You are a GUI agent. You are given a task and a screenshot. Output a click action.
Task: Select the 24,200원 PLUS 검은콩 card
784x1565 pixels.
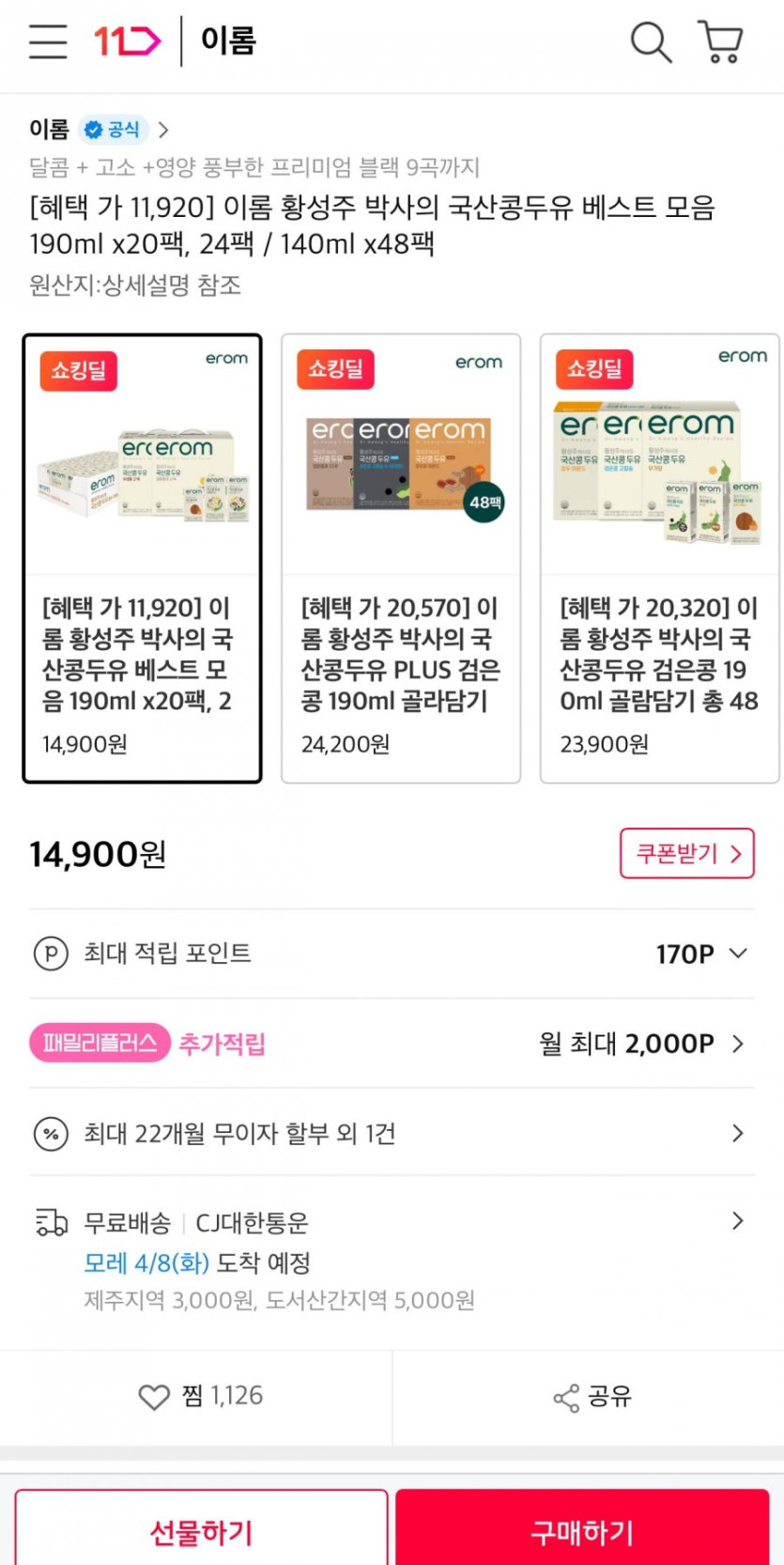point(401,558)
